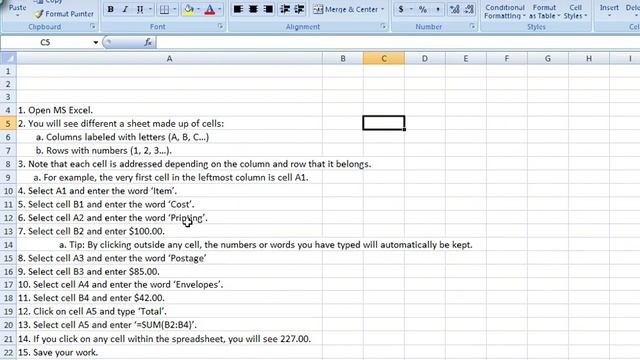Screen dimensions: 640x360
Task: Align text left
Action: click(x=238, y=9)
